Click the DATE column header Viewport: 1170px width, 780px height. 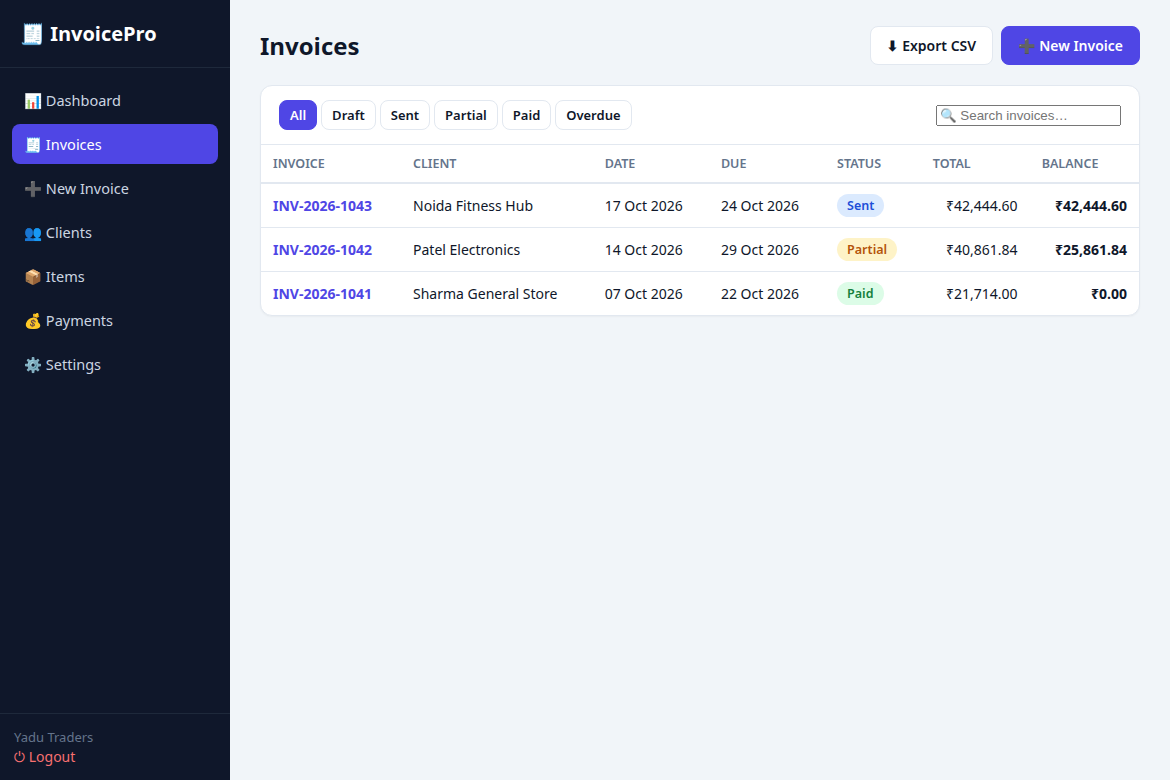[x=620, y=163]
